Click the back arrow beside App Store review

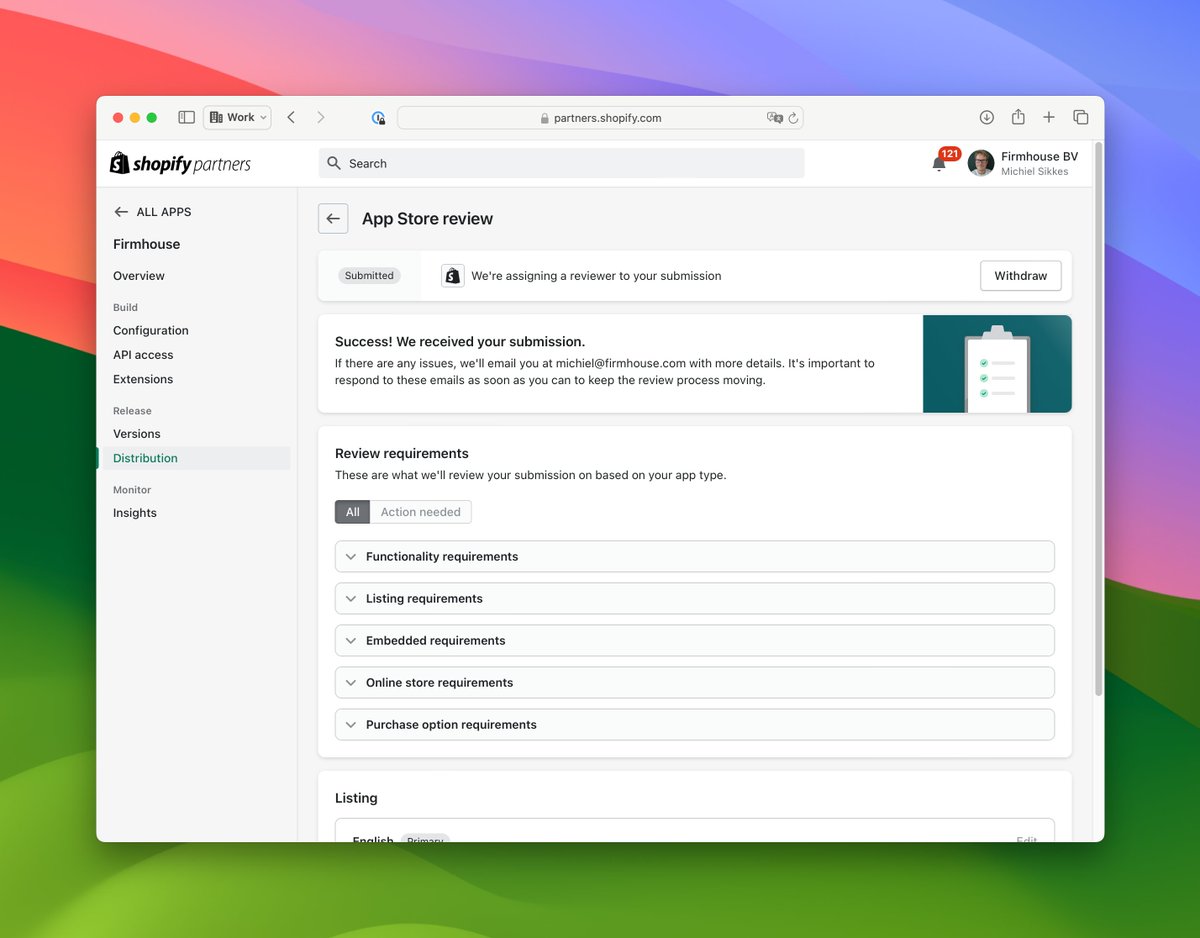click(x=333, y=219)
